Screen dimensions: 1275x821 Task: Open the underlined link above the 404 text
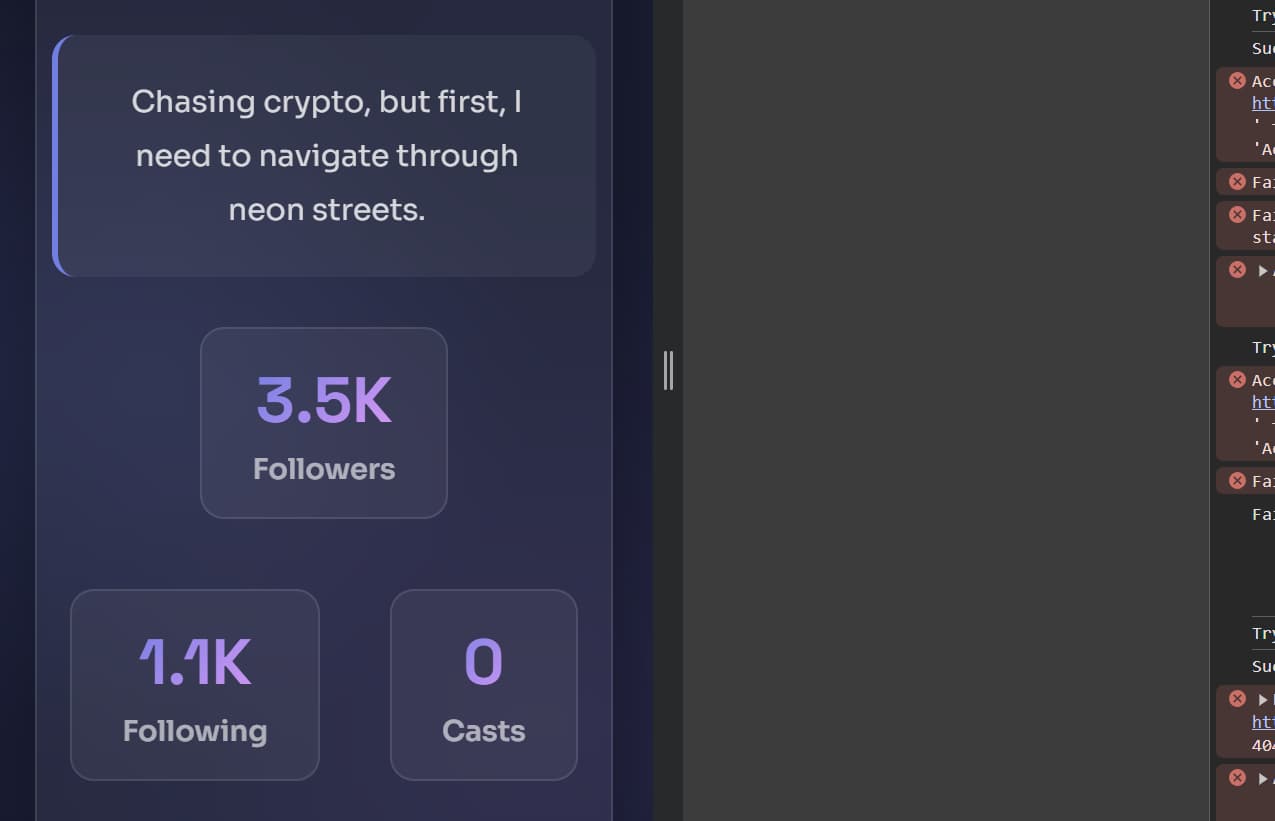(x=1263, y=722)
